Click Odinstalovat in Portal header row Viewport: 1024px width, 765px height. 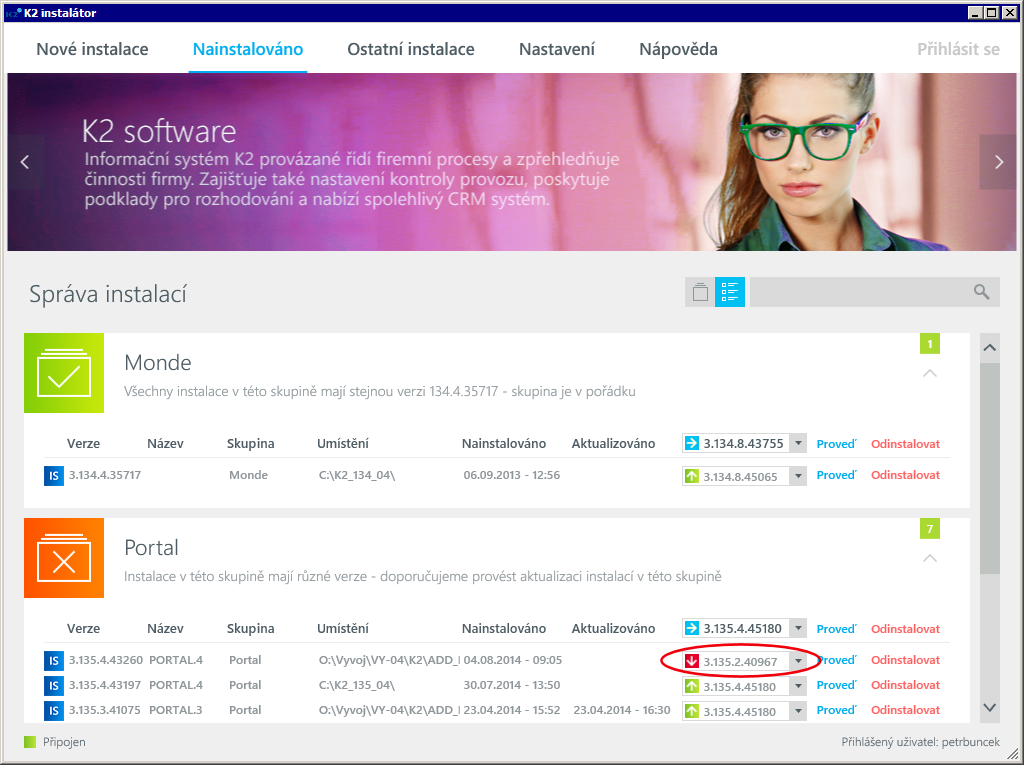pyautogui.click(x=905, y=628)
